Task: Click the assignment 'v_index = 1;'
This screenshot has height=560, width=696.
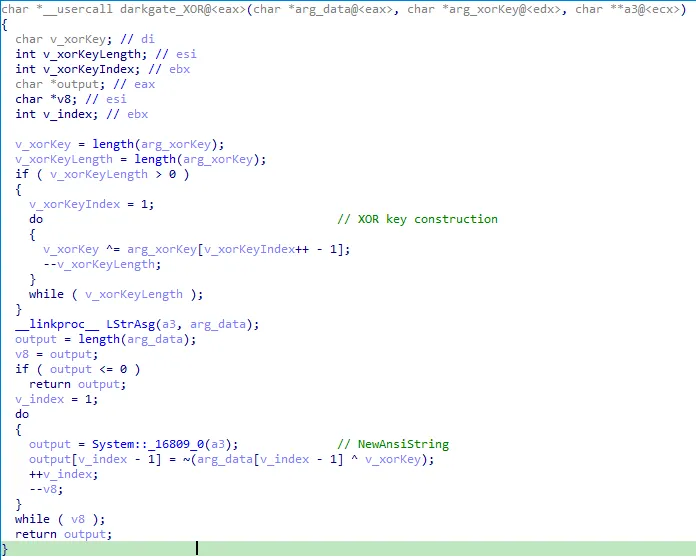Action: [57, 399]
